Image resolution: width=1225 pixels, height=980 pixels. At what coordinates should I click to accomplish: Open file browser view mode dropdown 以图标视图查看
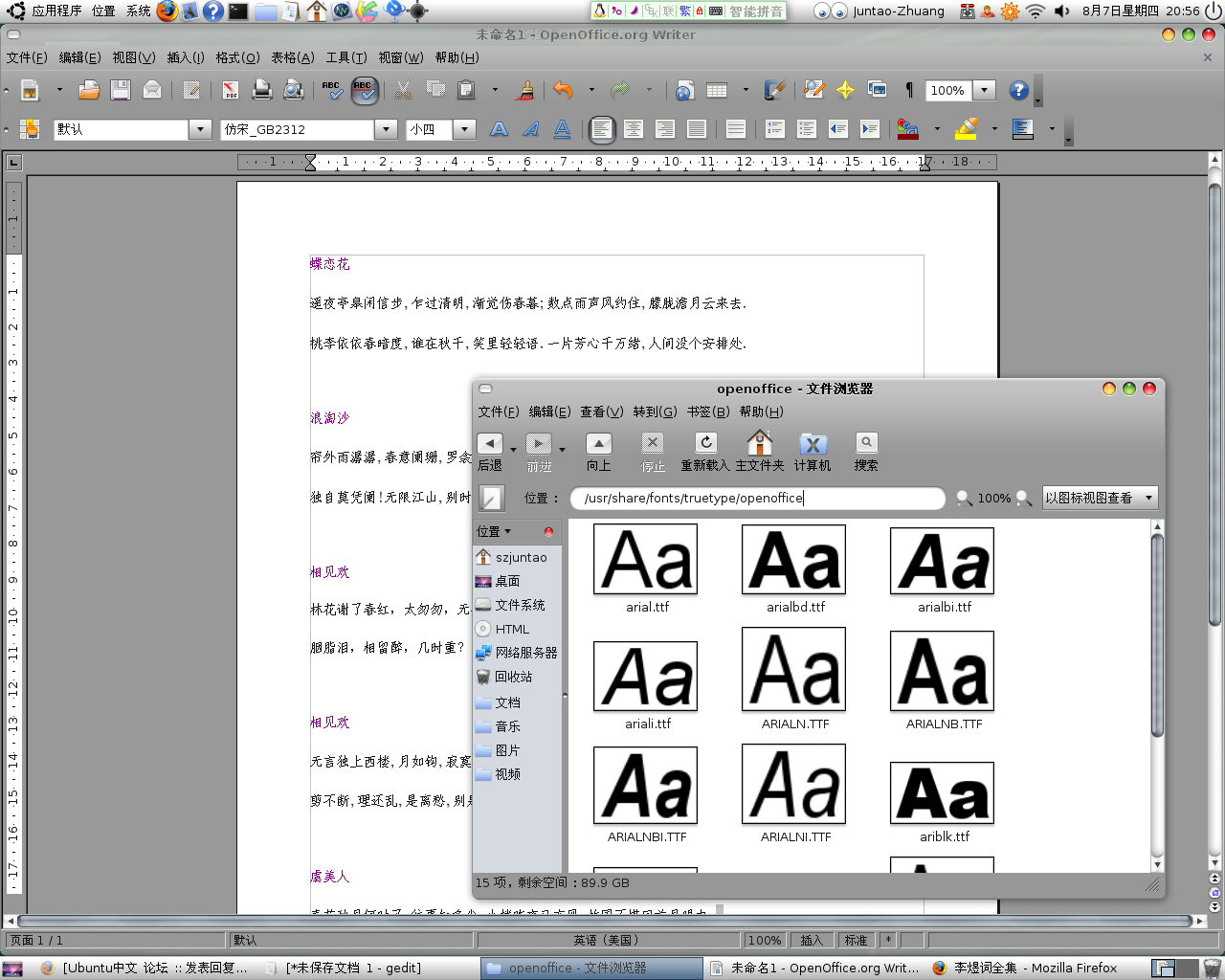(x=1101, y=498)
